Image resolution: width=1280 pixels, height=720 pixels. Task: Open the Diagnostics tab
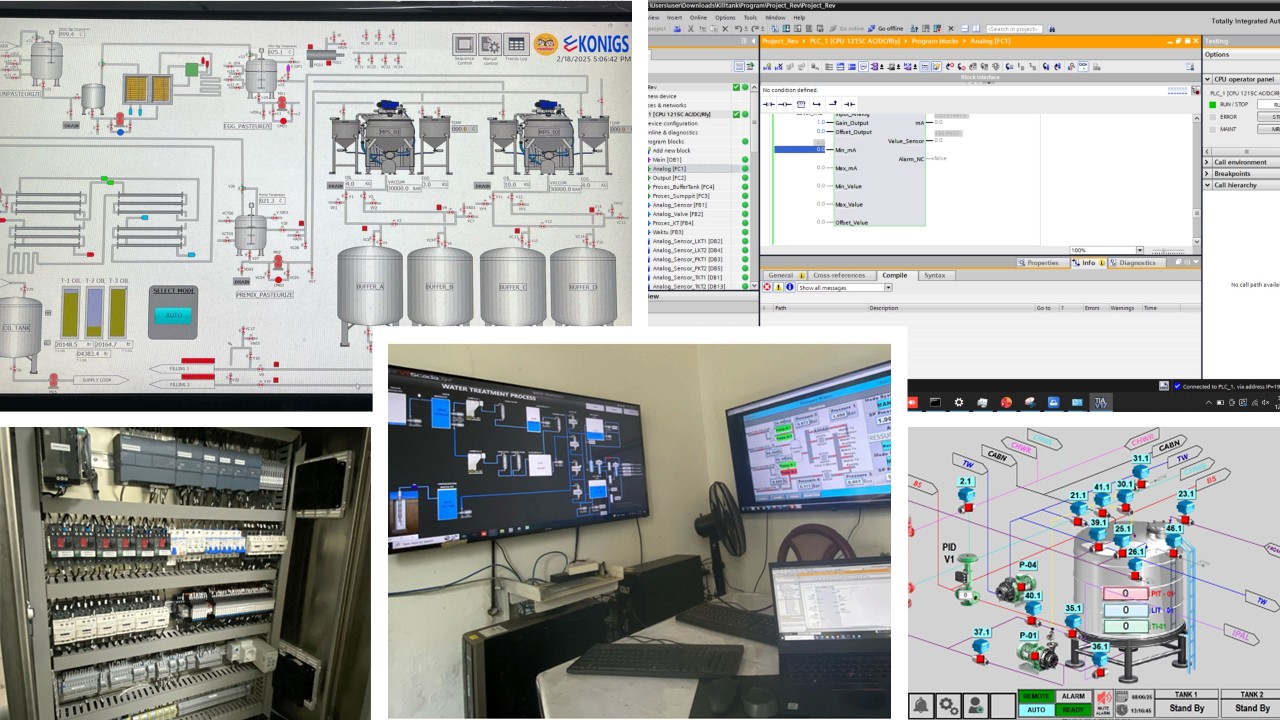point(1136,263)
